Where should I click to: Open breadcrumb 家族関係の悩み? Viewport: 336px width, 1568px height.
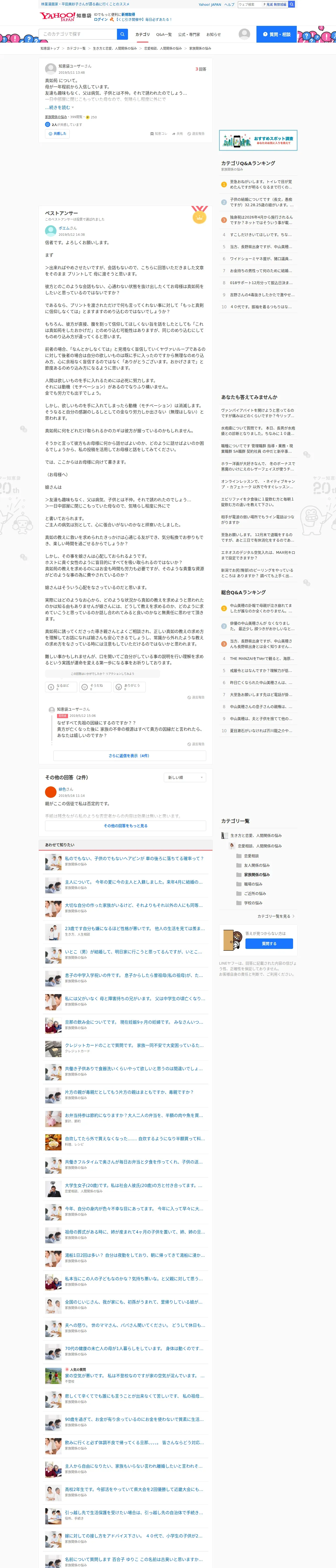[200, 48]
